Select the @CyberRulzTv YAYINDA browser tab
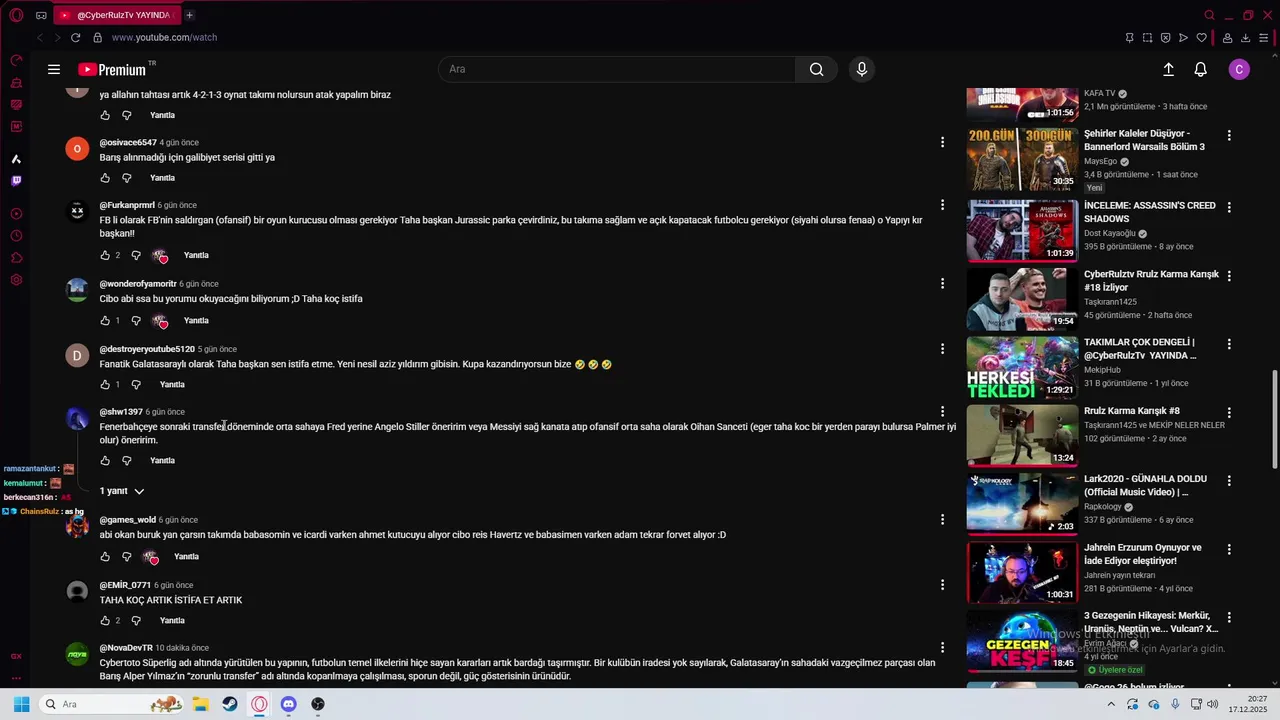Screen dimensions: 1280x720 pyautogui.click(x=117, y=15)
